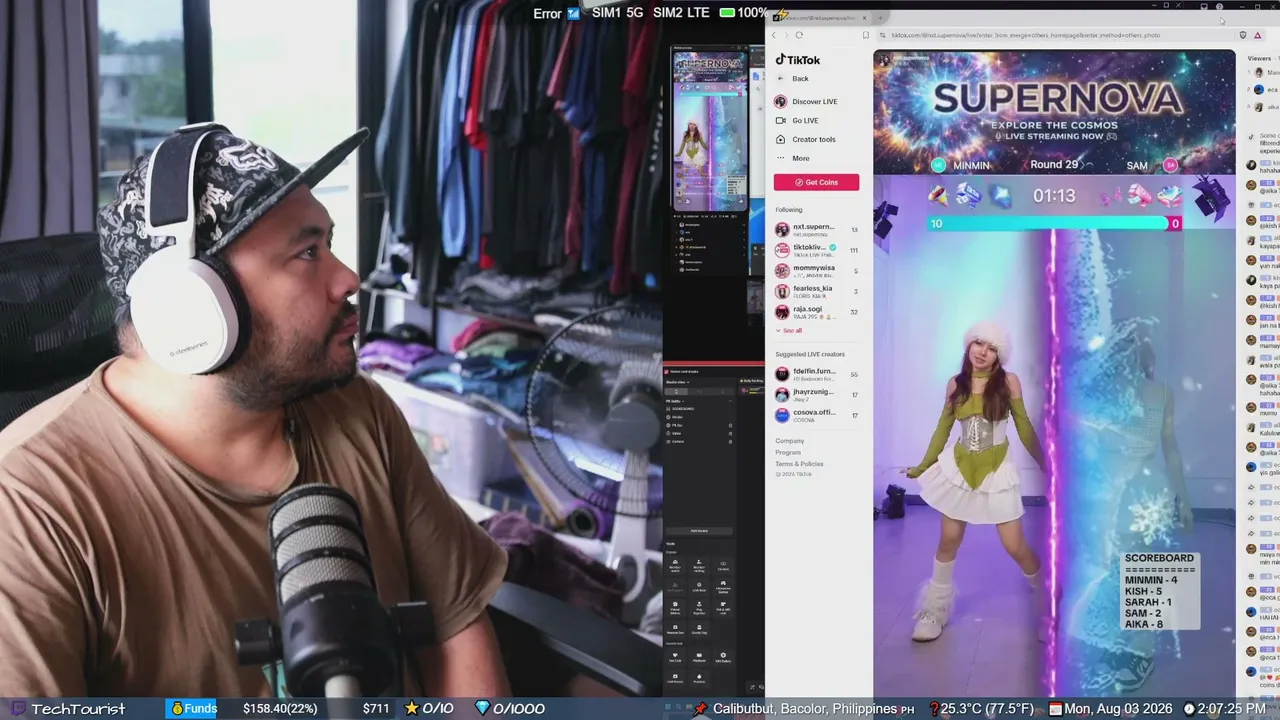Click the Funds indicator in the bottom bar
This screenshot has width=1280, height=720.
tap(192, 708)
